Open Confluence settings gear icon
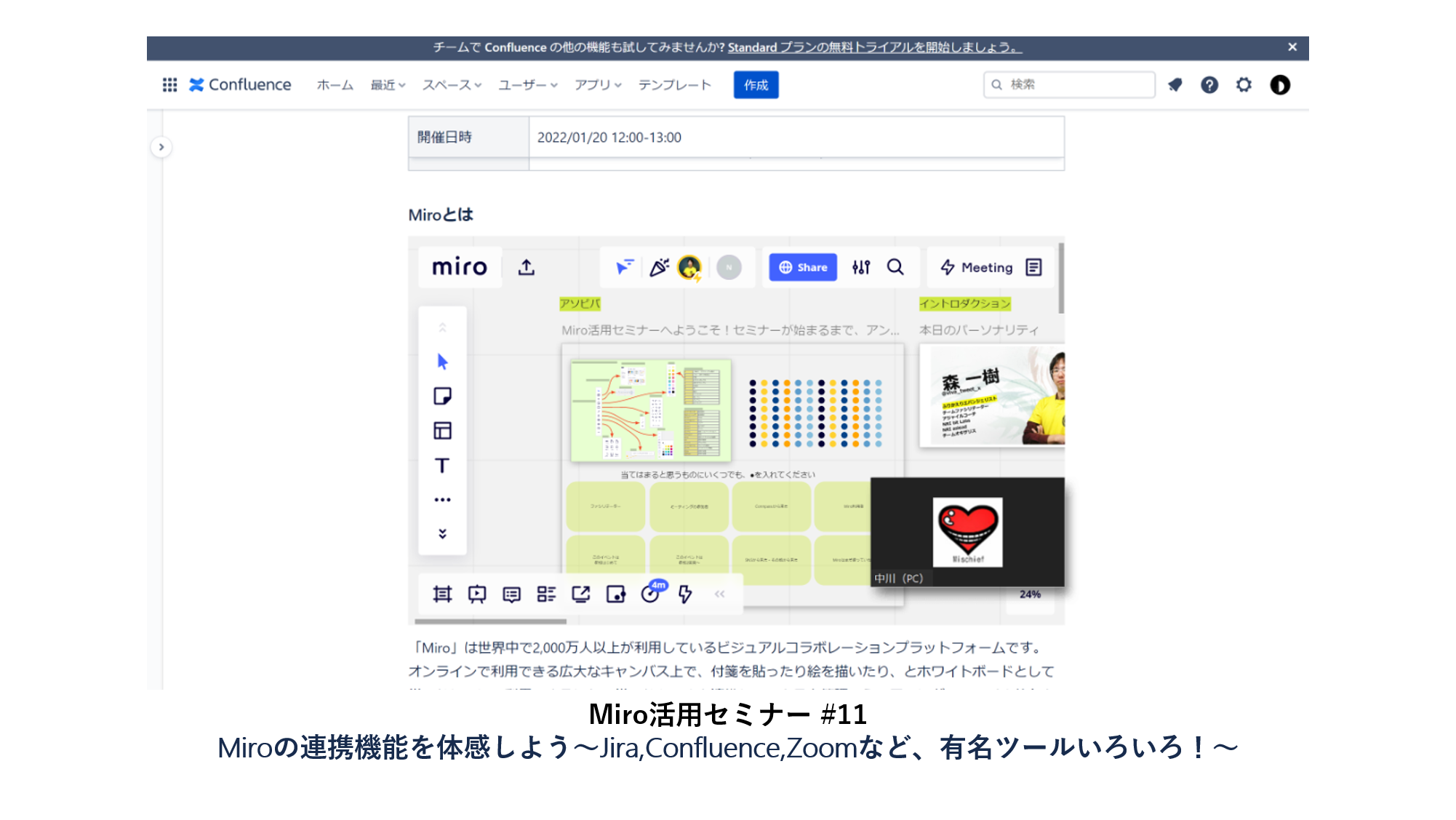Screen dimensions: 1456x820 pyautogui.click(x=1244, y=85)
